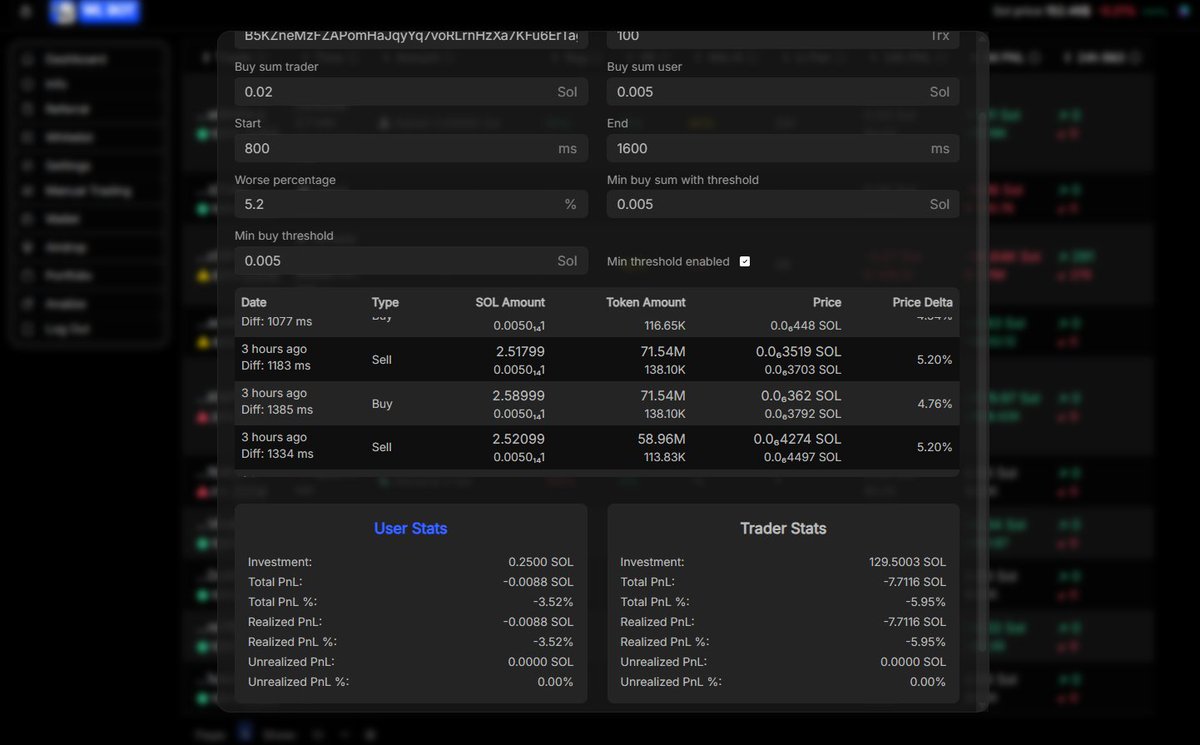The height and width of the screenshot is (745, 1200).
Task: Click price delta 5.20% in Diff 1183 ms row
Action: point(934,359)
